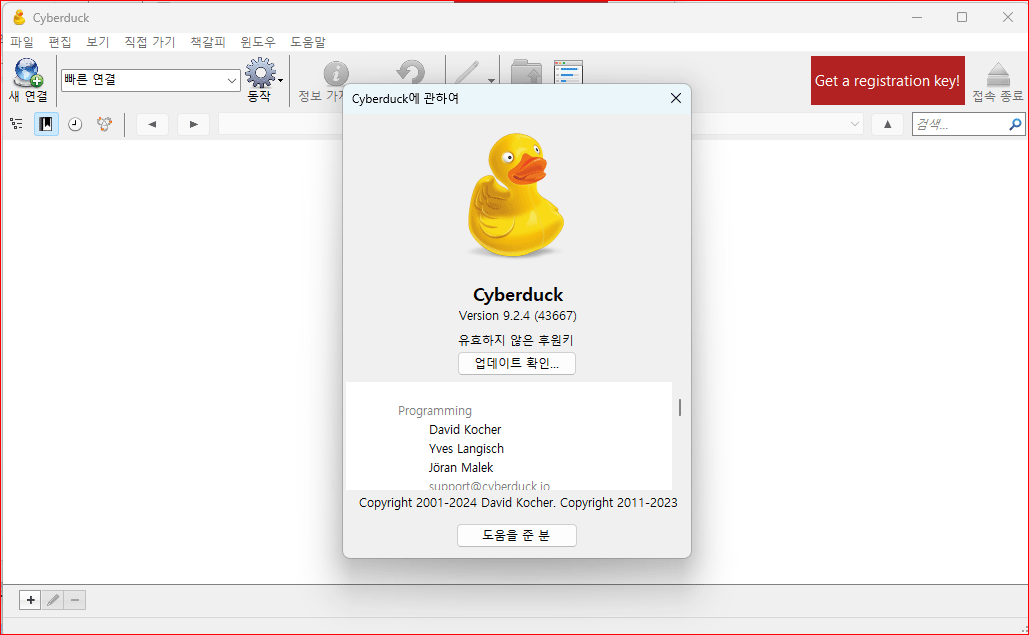Close the Cyberduck에 관하여 dialog

pyautogui.click(x=675, y=98)
